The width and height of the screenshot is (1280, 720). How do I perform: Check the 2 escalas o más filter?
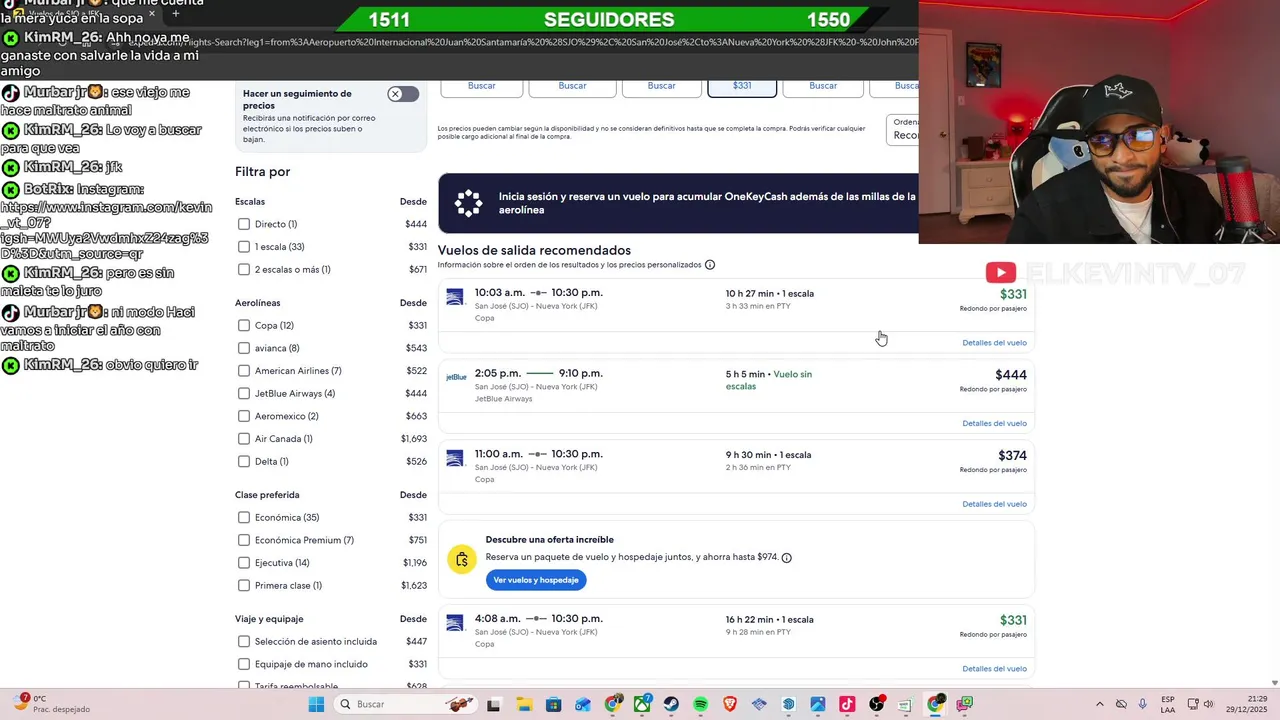[243, 269]
